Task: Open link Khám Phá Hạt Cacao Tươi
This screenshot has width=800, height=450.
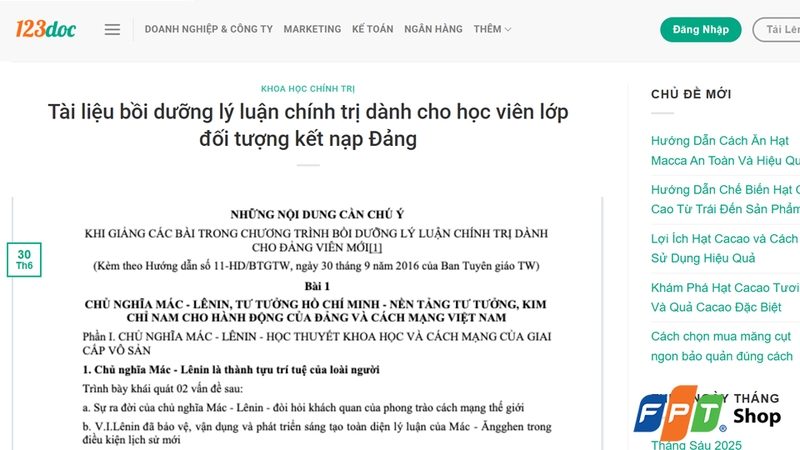Action: tap(724, 297)
